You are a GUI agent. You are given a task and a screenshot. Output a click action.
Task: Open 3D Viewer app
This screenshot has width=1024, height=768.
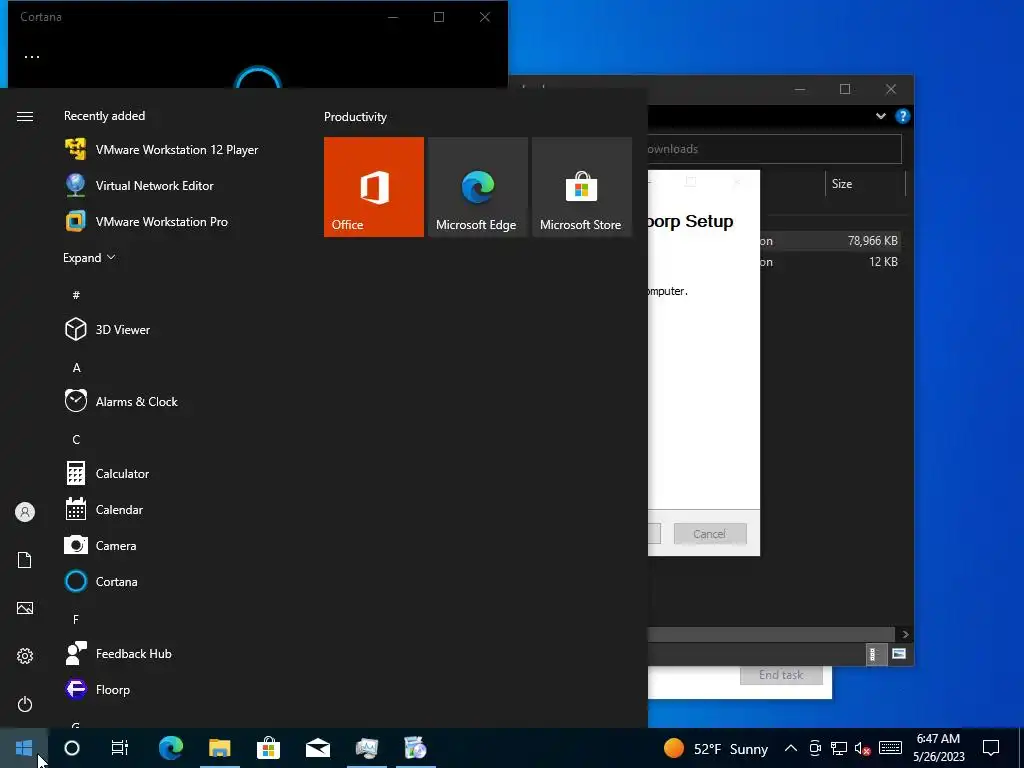pyautogui.click(x=108, y=330)
